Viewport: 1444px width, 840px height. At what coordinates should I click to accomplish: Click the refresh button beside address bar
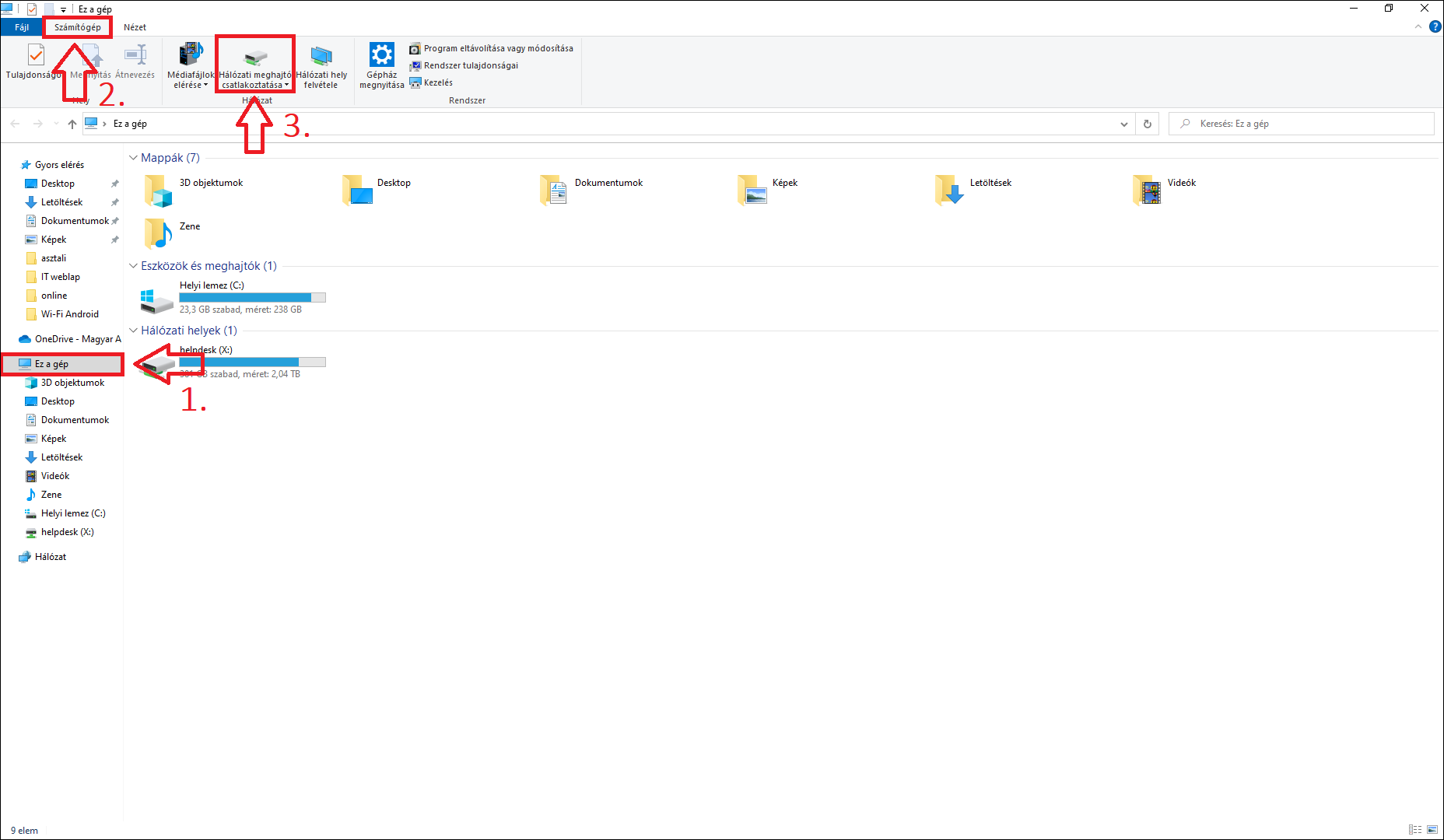pos(1148,124)
